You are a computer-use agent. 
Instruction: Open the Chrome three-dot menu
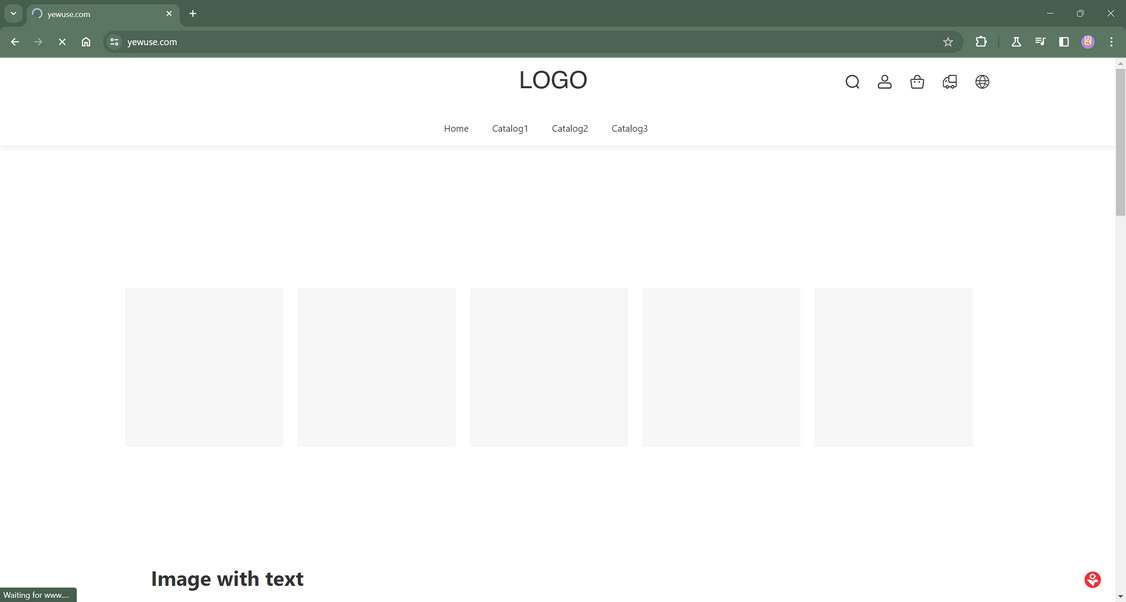point(1111,42)
